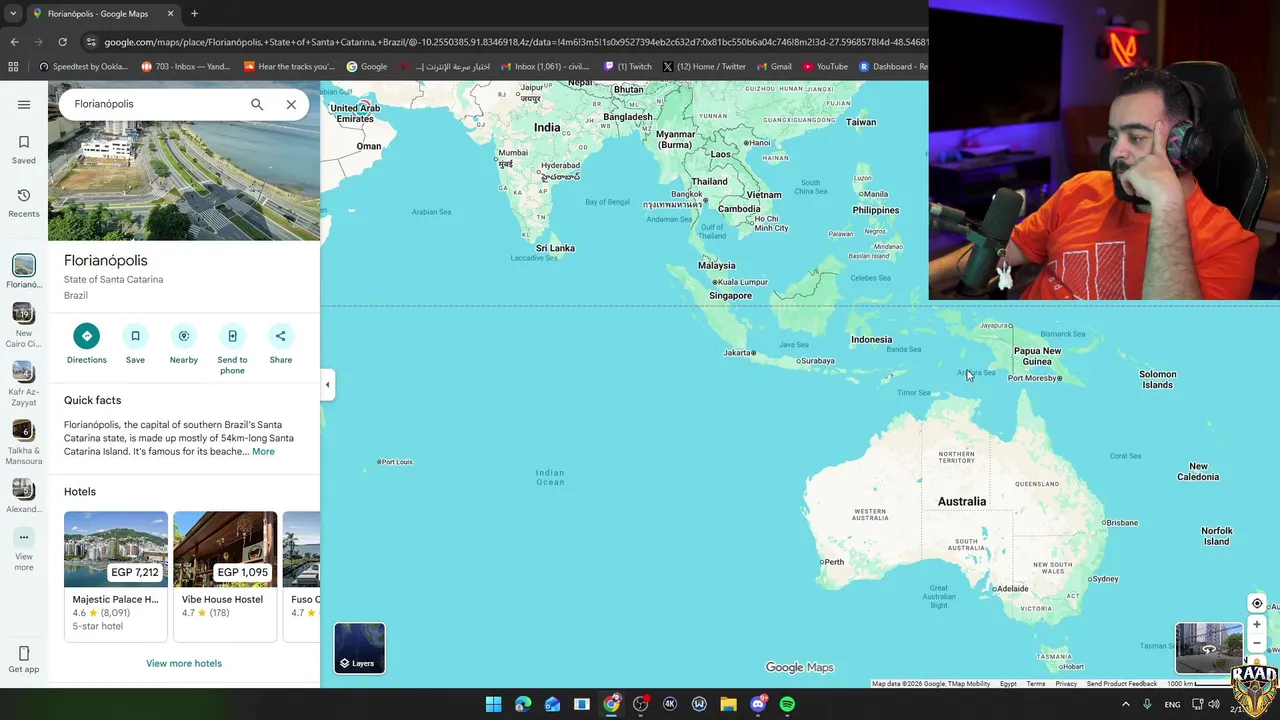
Task: Open Kafr Az-Zayyat recent item
Action: tap(24, 384)
